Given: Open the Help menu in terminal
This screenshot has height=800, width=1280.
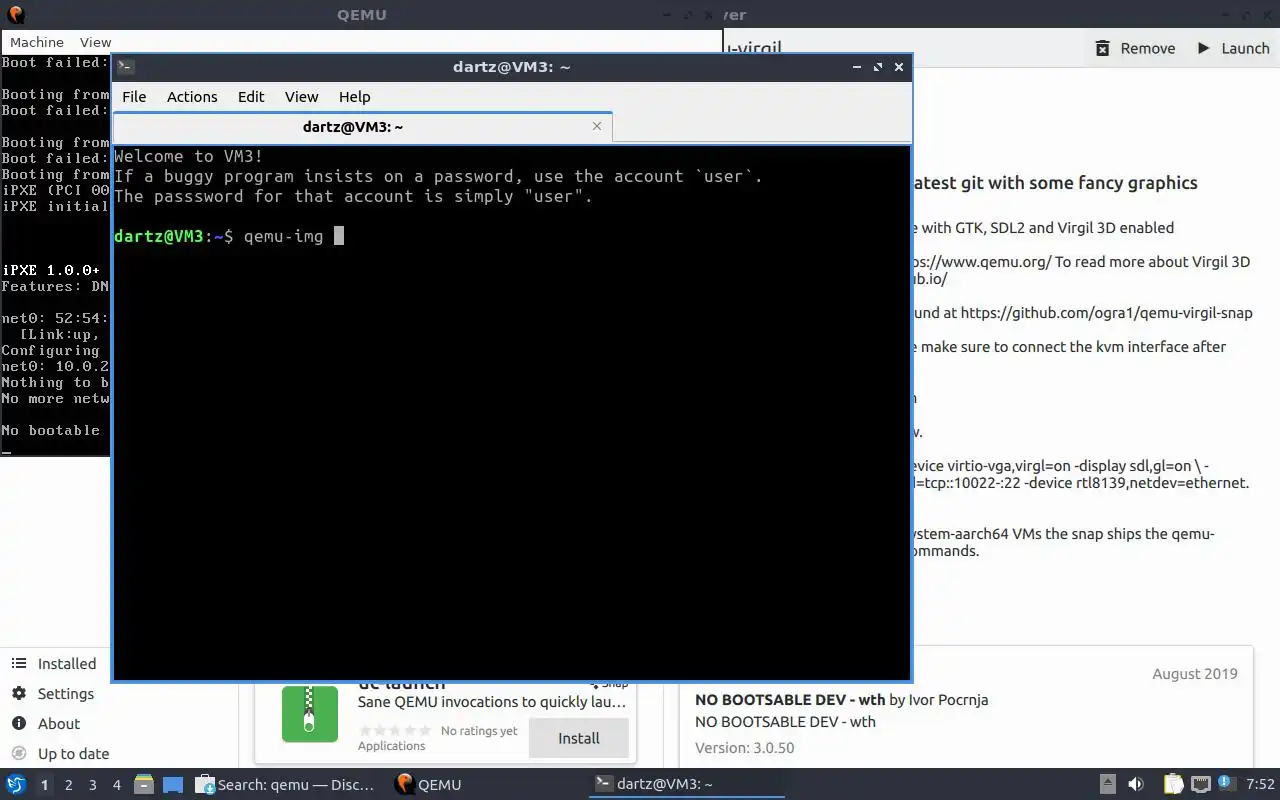Looking at the screenshot, I should [x=354, y=97].
